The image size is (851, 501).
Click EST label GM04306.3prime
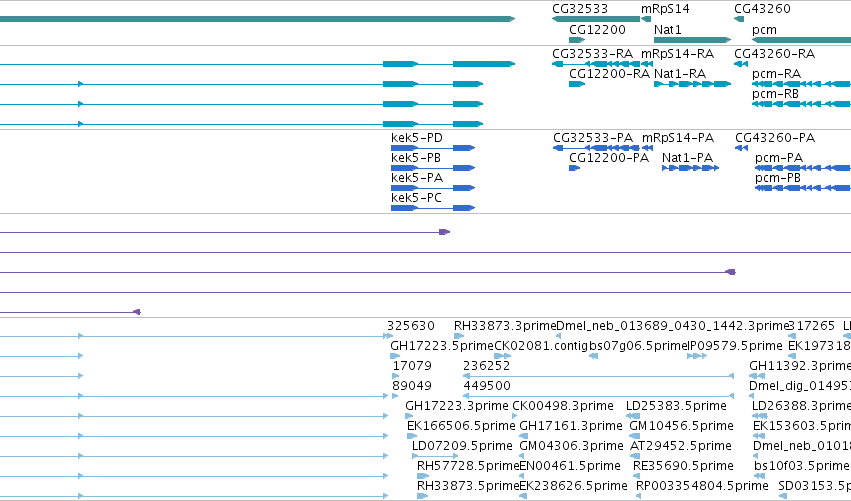pyautogui.click(x=571, y=447)
